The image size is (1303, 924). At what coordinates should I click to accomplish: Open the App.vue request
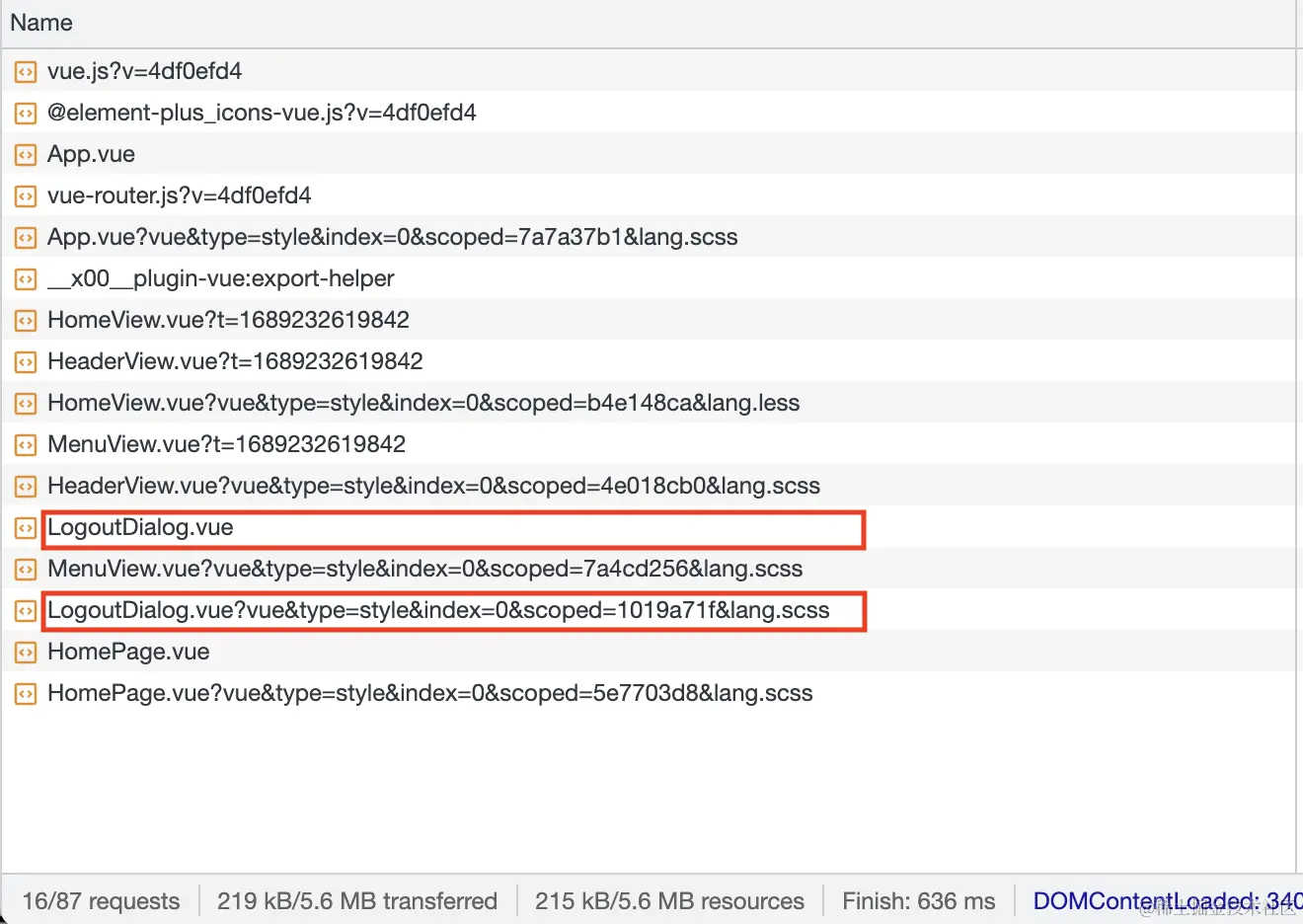pos(91,154)
